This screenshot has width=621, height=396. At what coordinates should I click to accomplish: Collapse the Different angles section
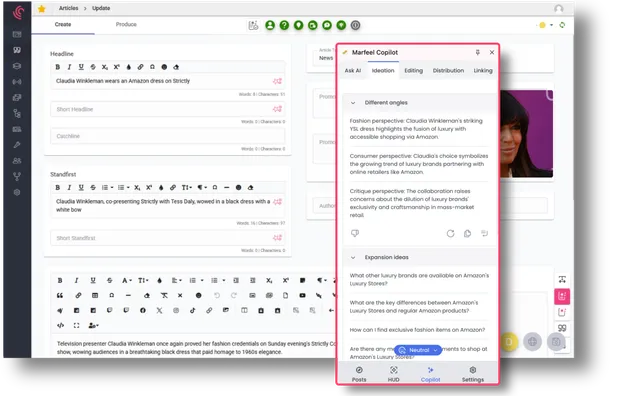(353, 103)
